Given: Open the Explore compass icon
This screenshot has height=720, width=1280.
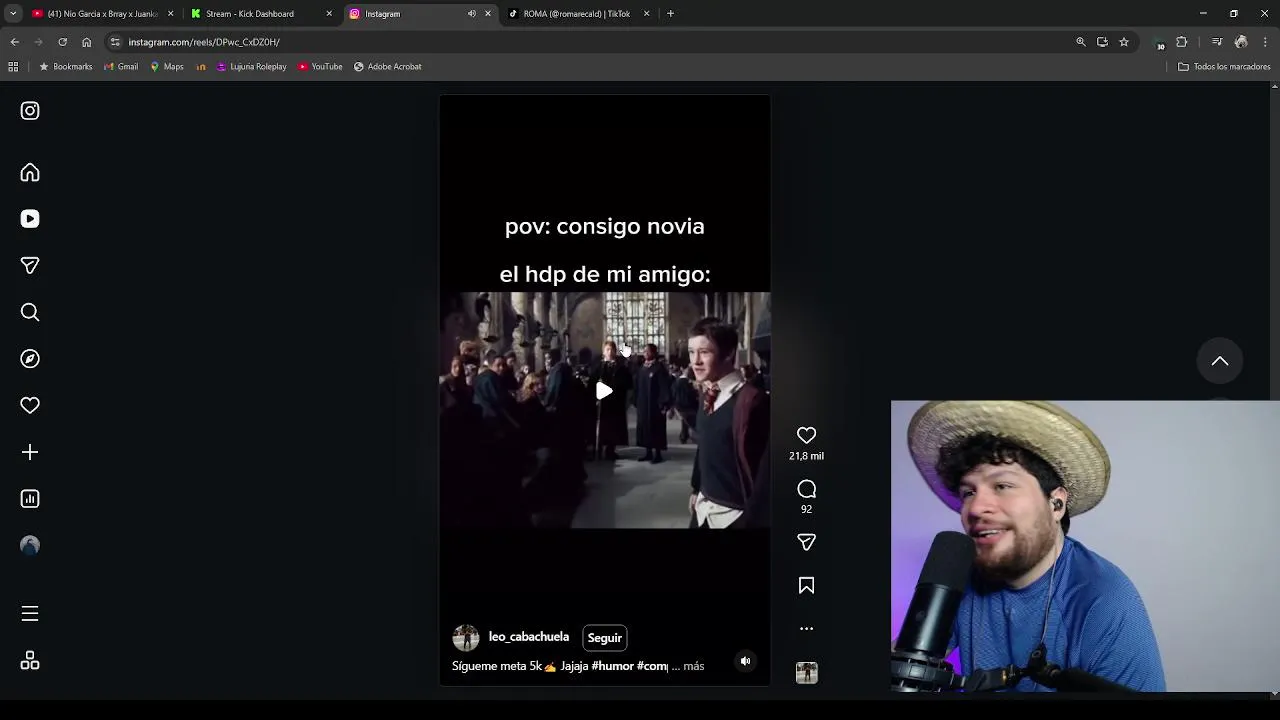Looking at the screenshot, I should pyautogui.click(x=30, y=359).
